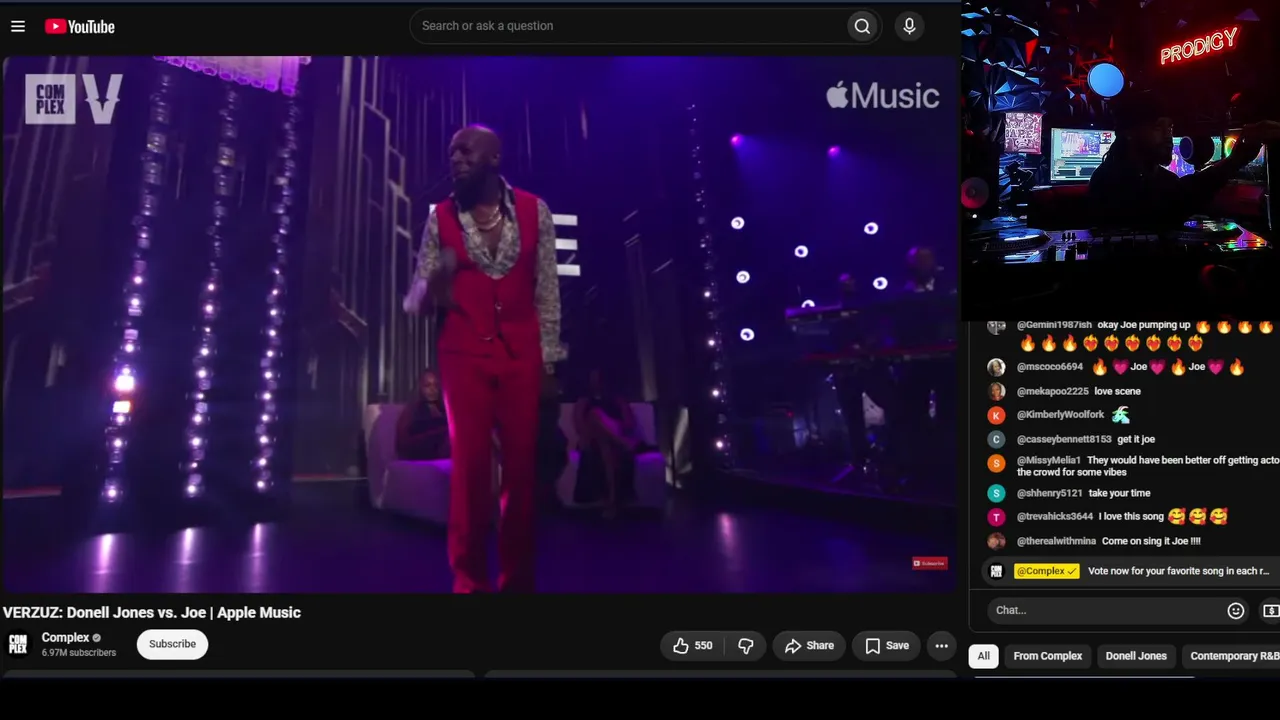Focus the "Chat..." message input
Image resolution: width=1280 pixels, height=720 pixels.
(x=1105, y=610)
